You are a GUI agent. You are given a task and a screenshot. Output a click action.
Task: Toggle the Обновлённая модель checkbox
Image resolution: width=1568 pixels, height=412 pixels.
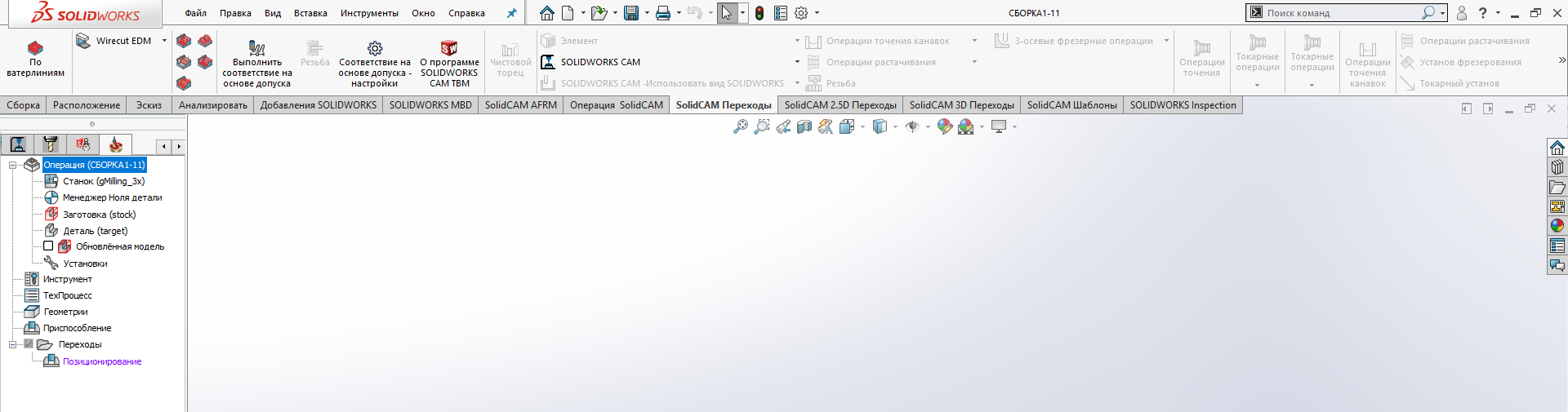point(48,246)
